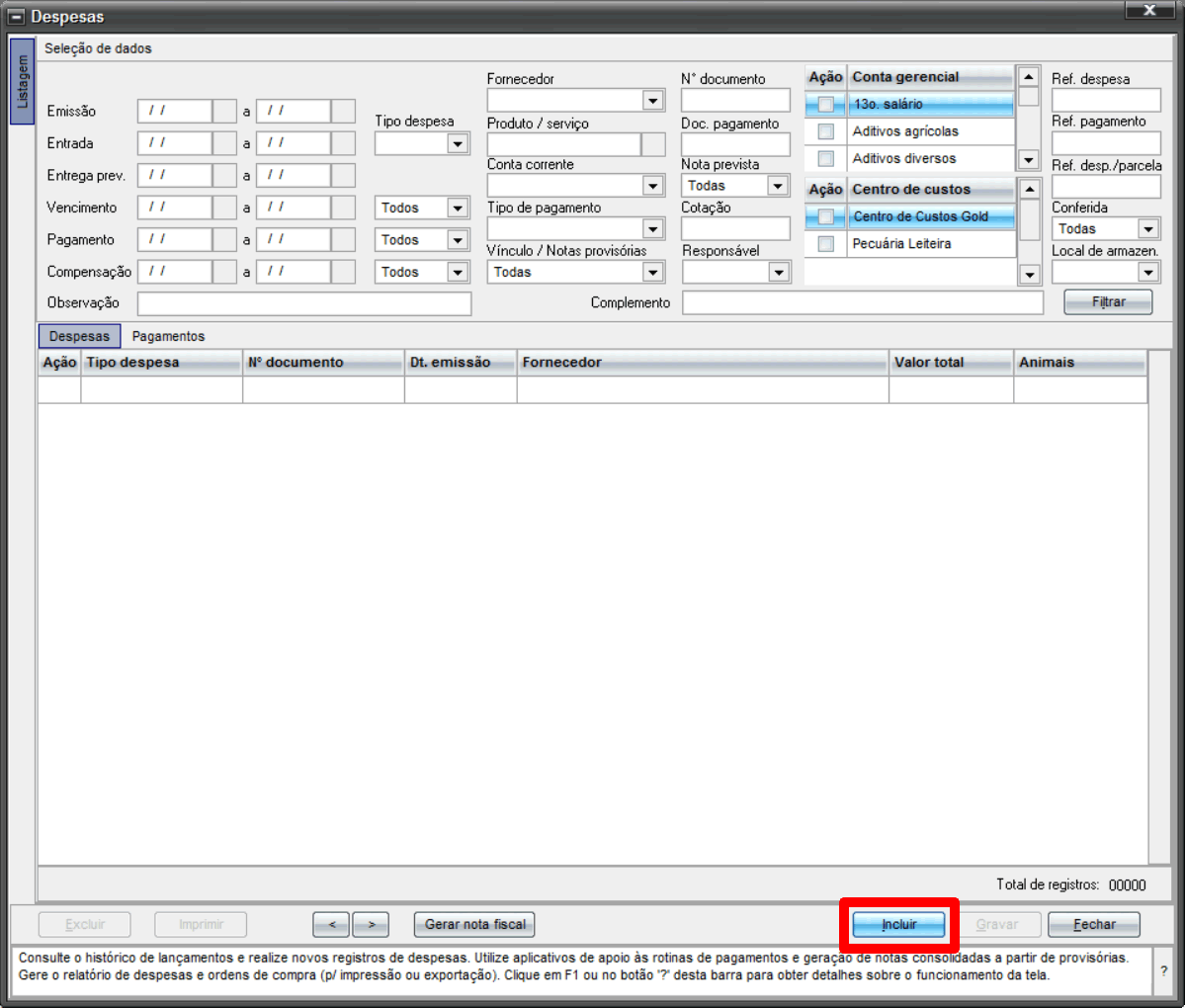This screenshot has height=1008, width=1185.
Task: Select the vertical Listagem tab
Action: (23, 82)
